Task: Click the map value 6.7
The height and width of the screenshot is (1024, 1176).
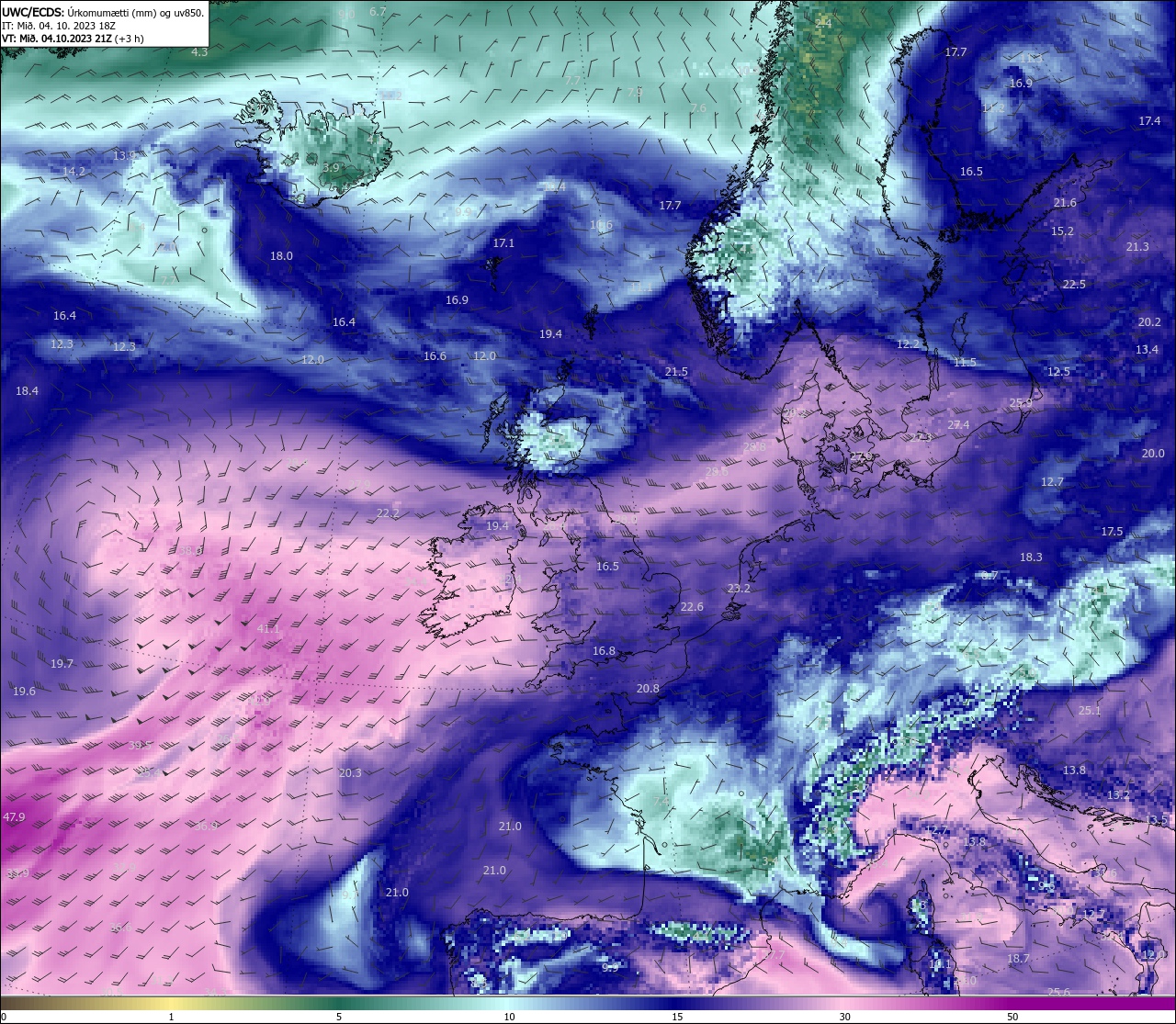Action: coord(378,11)
